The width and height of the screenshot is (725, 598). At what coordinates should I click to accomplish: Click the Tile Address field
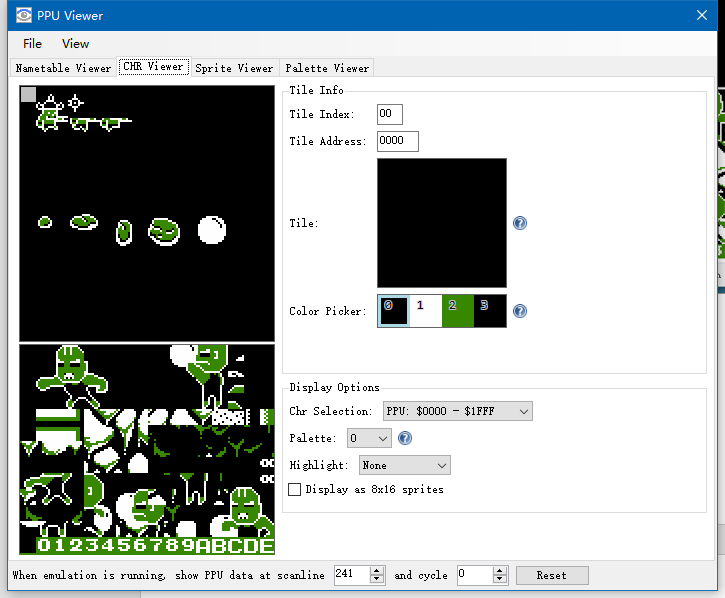pos(398,141)
